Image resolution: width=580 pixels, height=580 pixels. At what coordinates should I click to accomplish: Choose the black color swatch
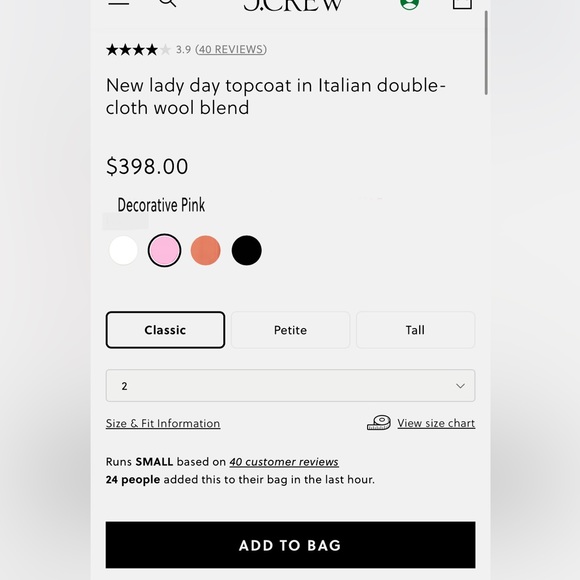[x=247, y=250]
